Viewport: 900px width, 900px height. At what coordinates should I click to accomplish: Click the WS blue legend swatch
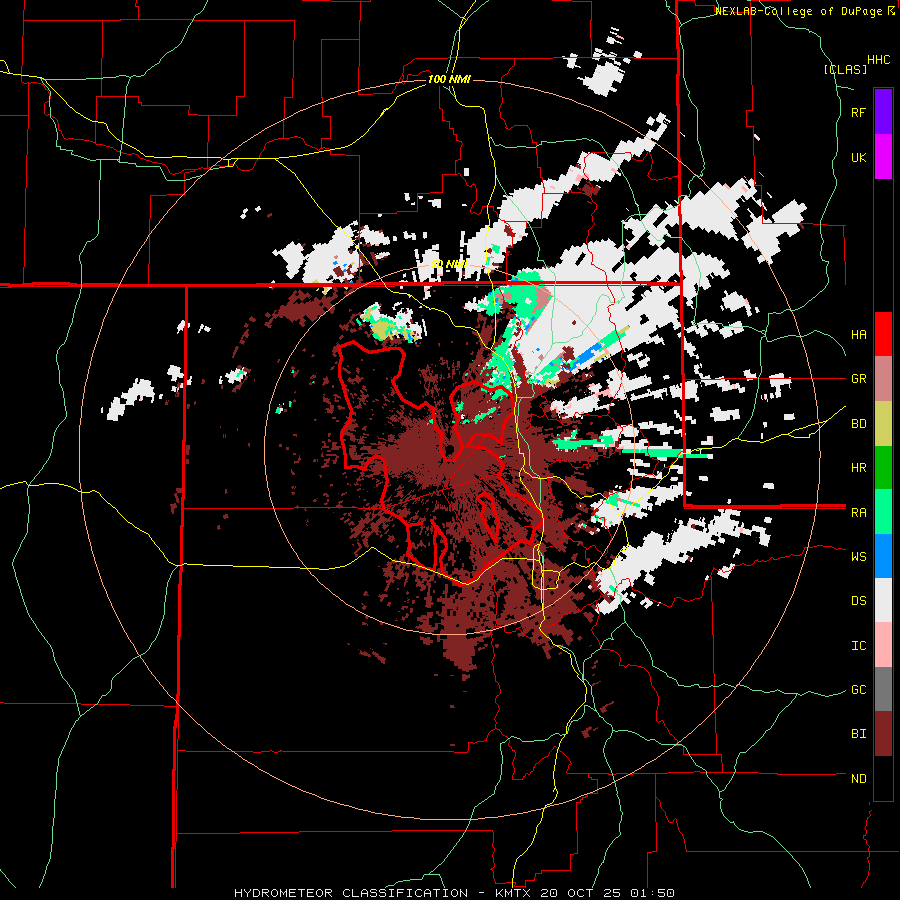(x=883, y=556)
